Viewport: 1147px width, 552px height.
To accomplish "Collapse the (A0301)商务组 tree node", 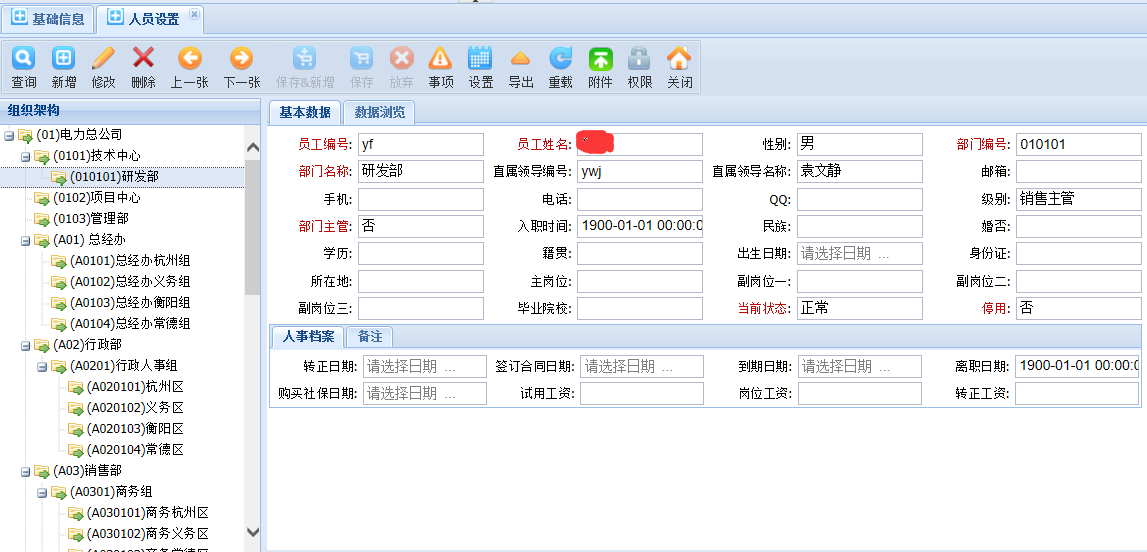I will pyautogui.click(x=43, y=492).
